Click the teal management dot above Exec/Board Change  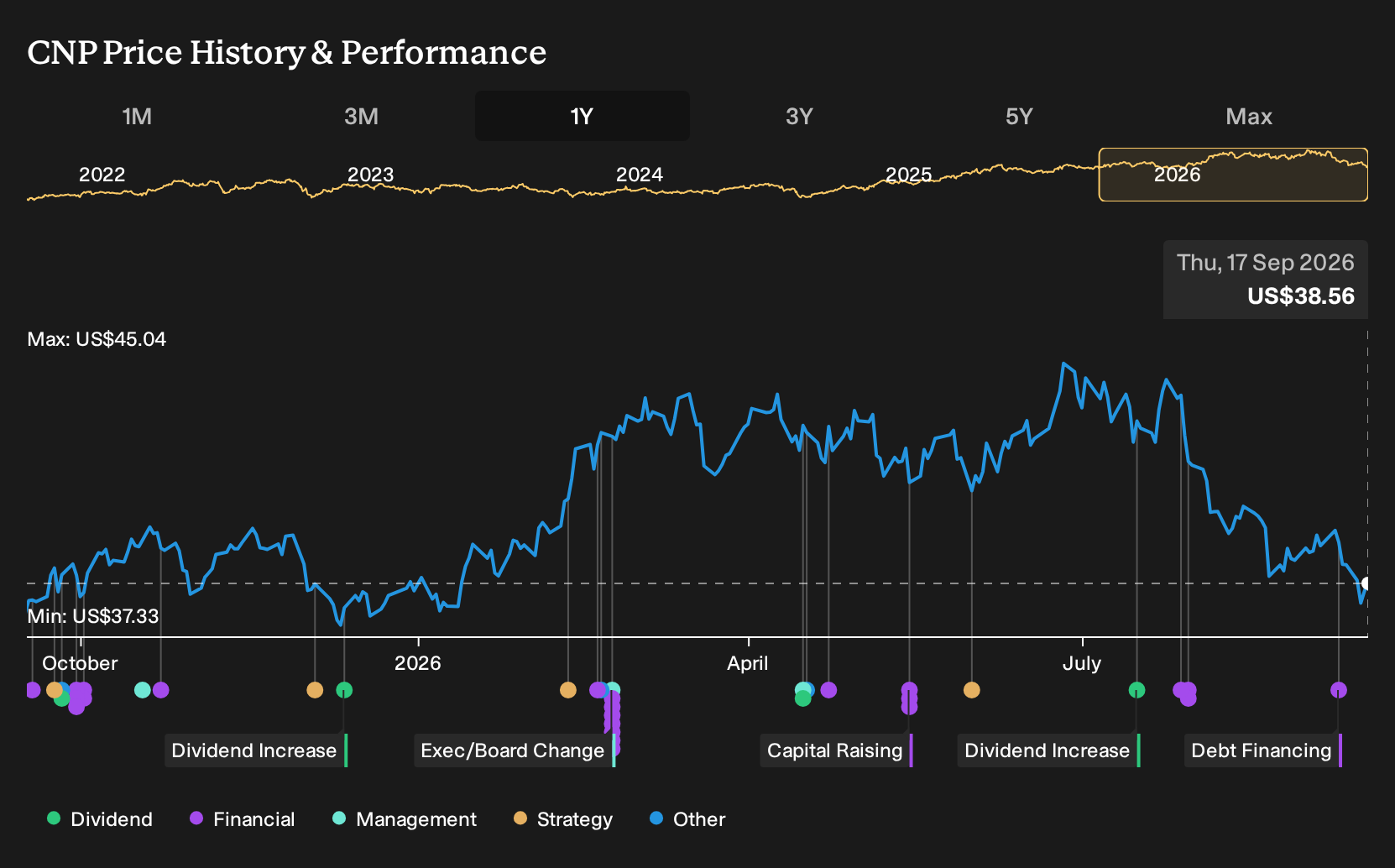[614, 689]
